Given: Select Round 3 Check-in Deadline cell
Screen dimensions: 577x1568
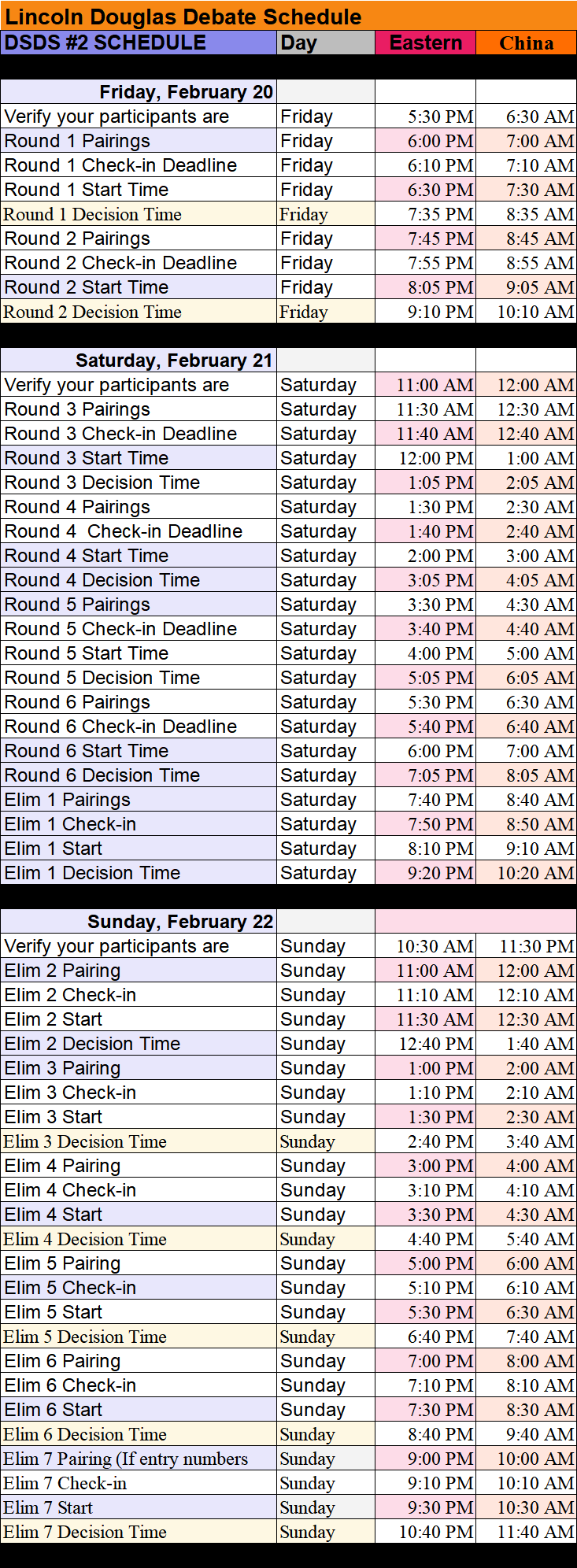Looking at the screenshot, I should tap(120, 434).
